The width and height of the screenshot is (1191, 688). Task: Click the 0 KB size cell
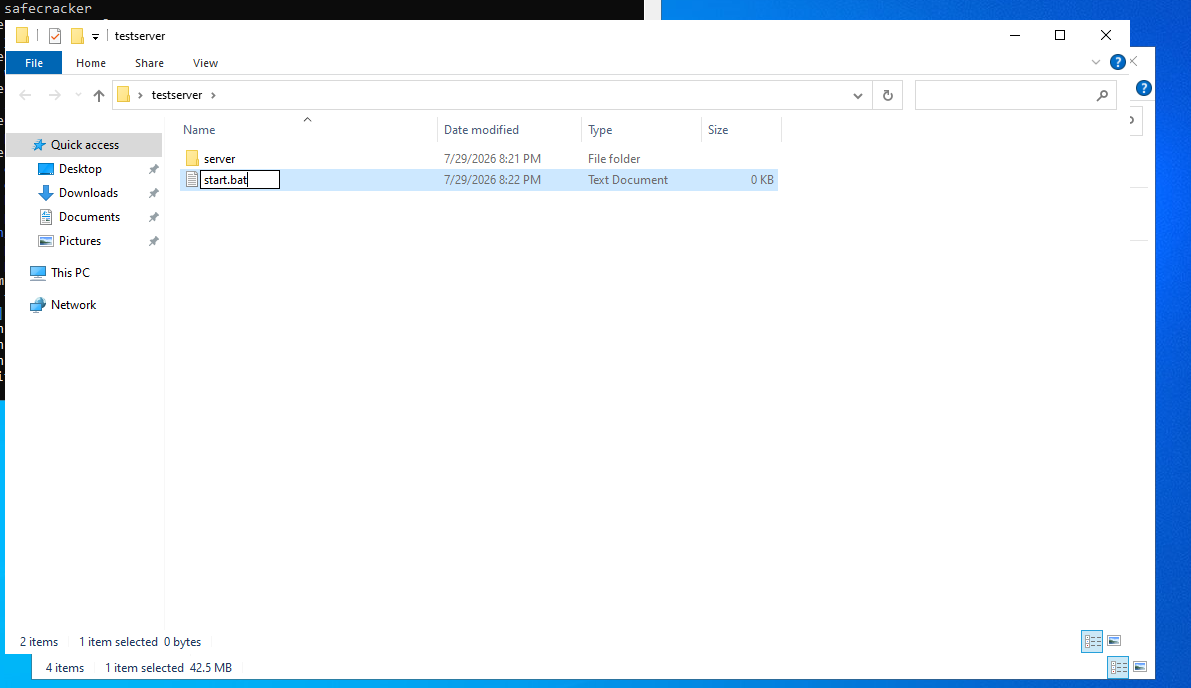762,180
